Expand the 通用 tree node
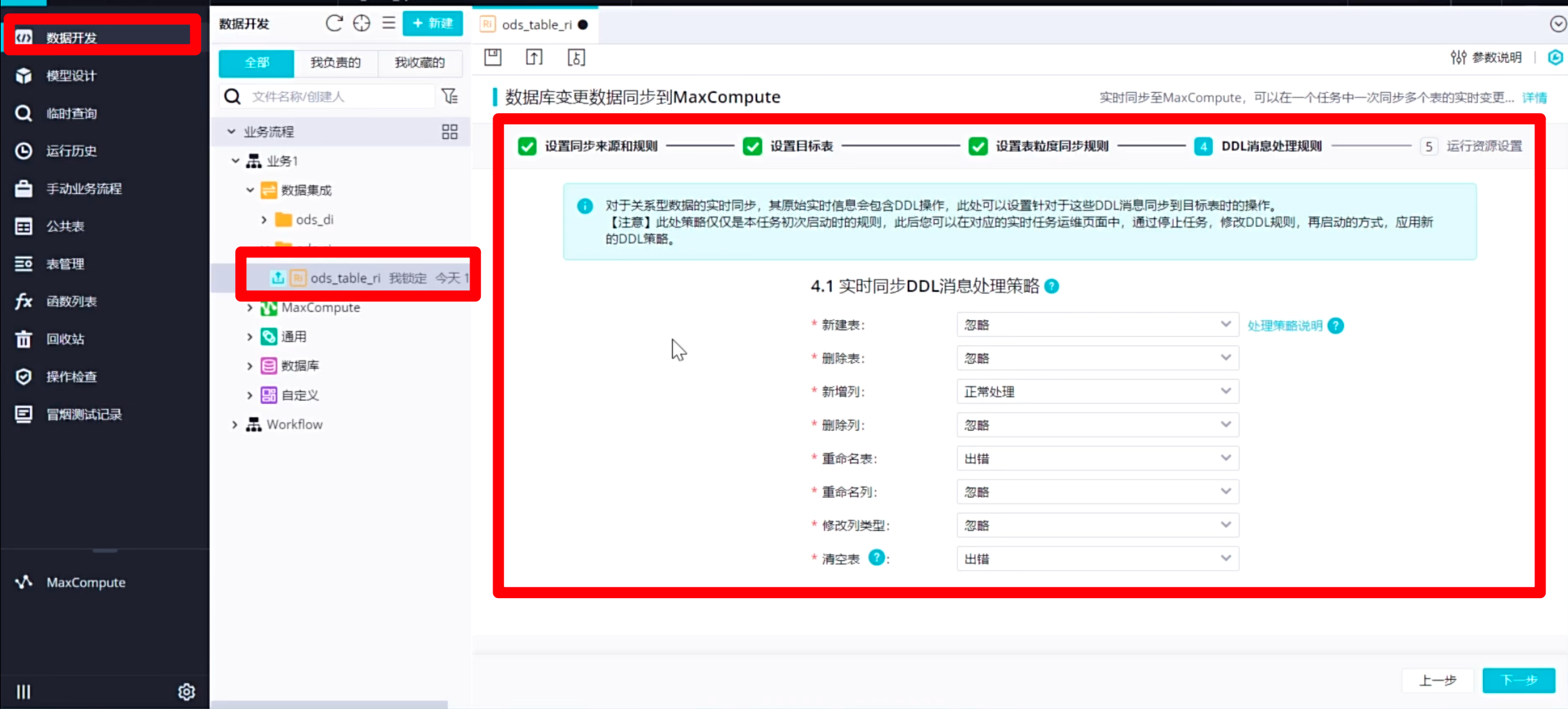The height and width of the screenshot is (709, 1568). pos(250,336)
